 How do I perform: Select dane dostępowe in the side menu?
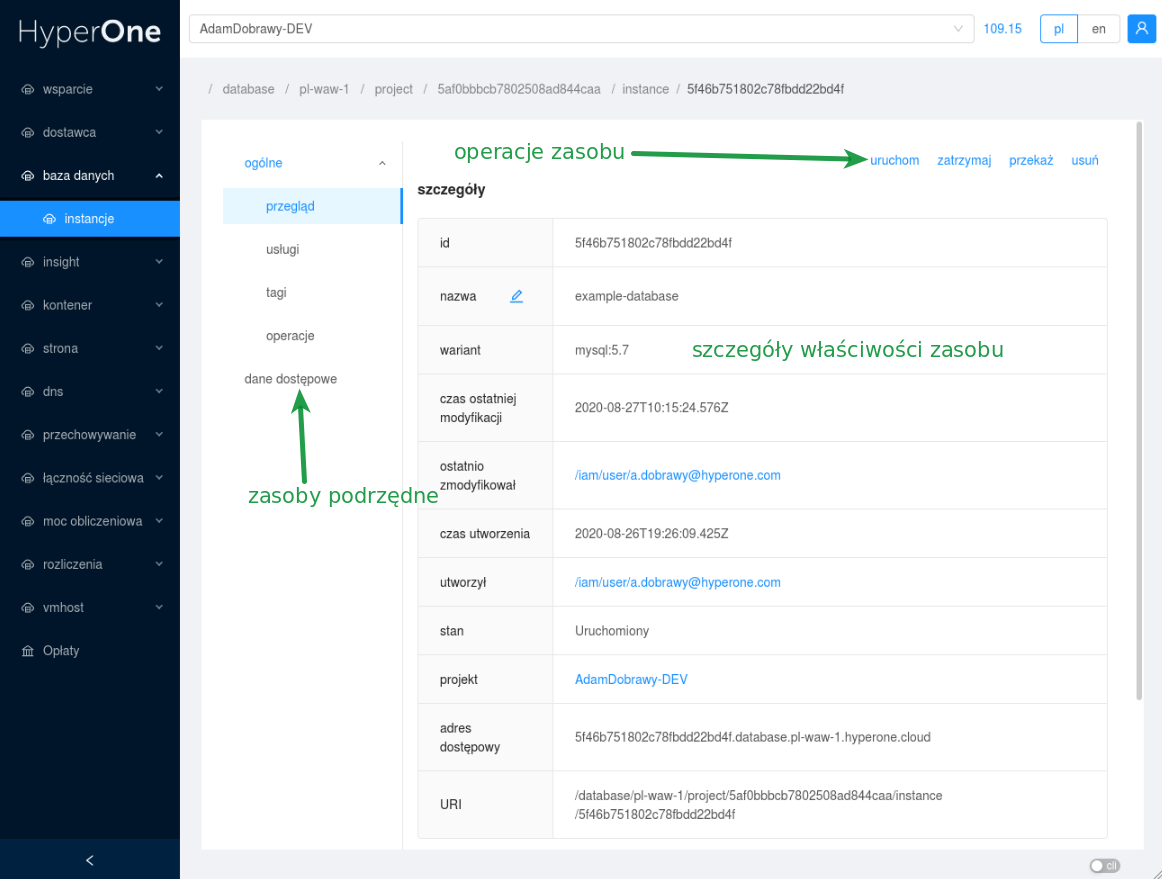coord(290,379)
